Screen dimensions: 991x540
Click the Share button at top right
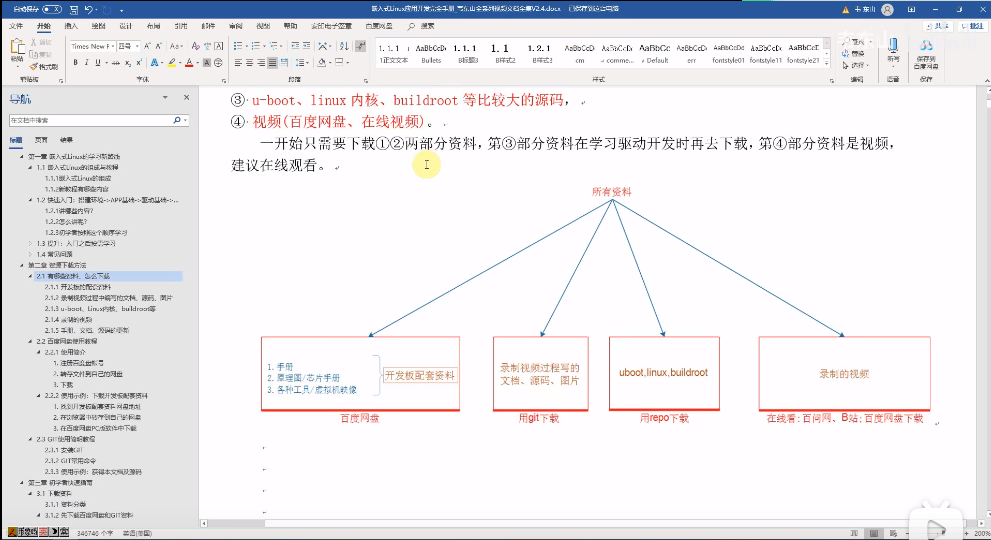[x=938, y=26]
